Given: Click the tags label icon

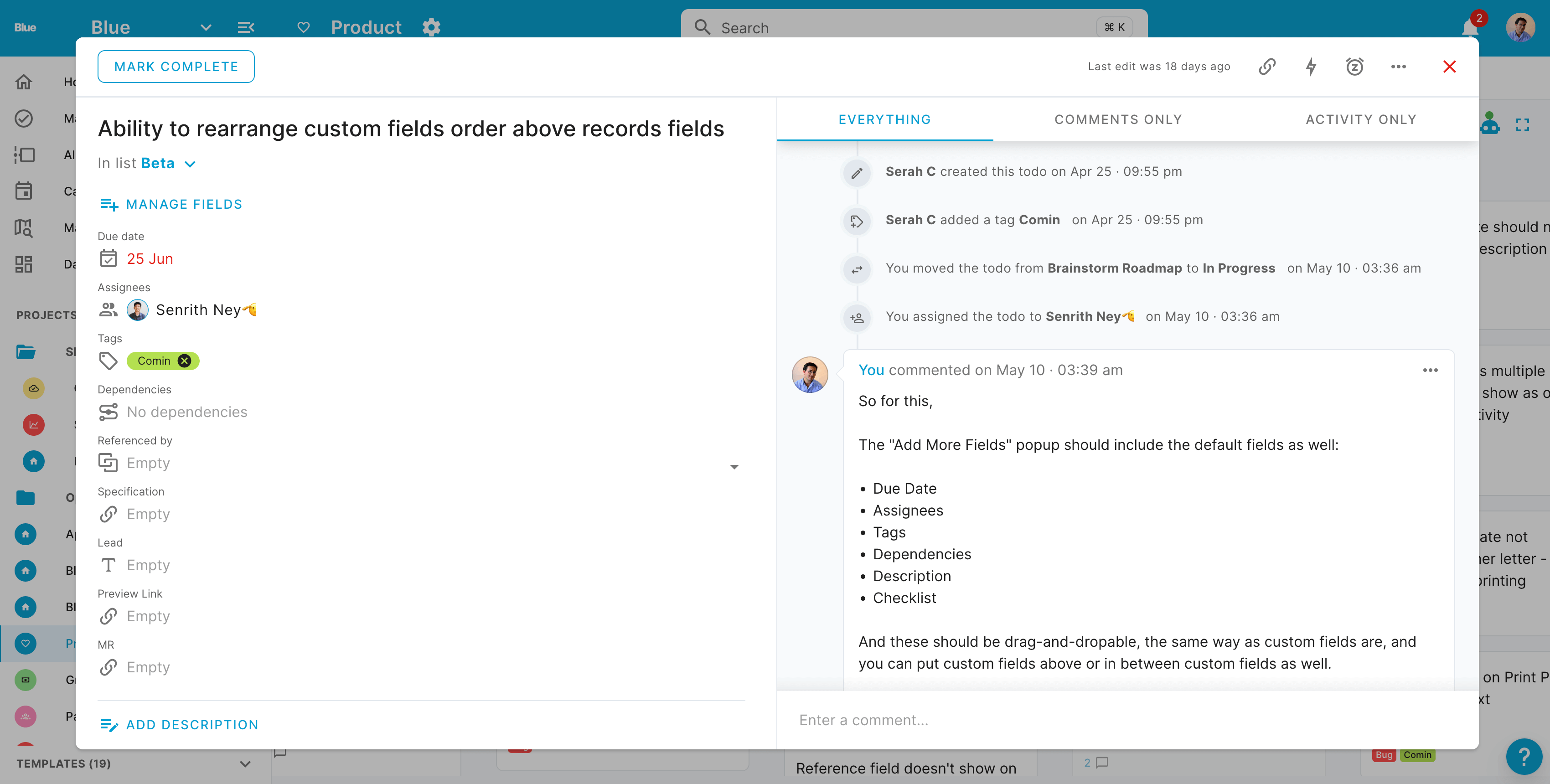Looking at the screenshot, I should click(108, 361).
